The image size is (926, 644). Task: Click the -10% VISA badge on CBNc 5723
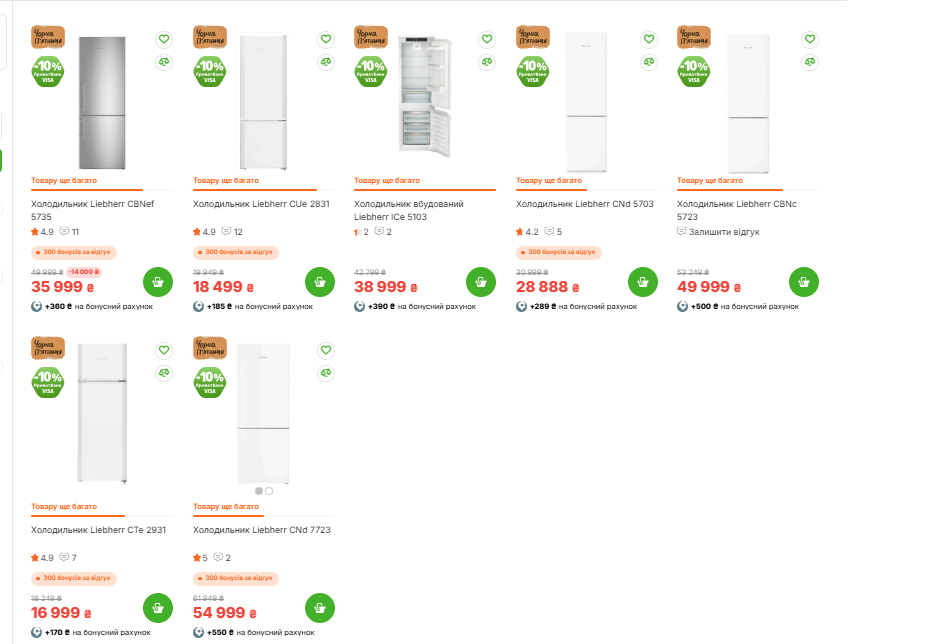[694, 71]
